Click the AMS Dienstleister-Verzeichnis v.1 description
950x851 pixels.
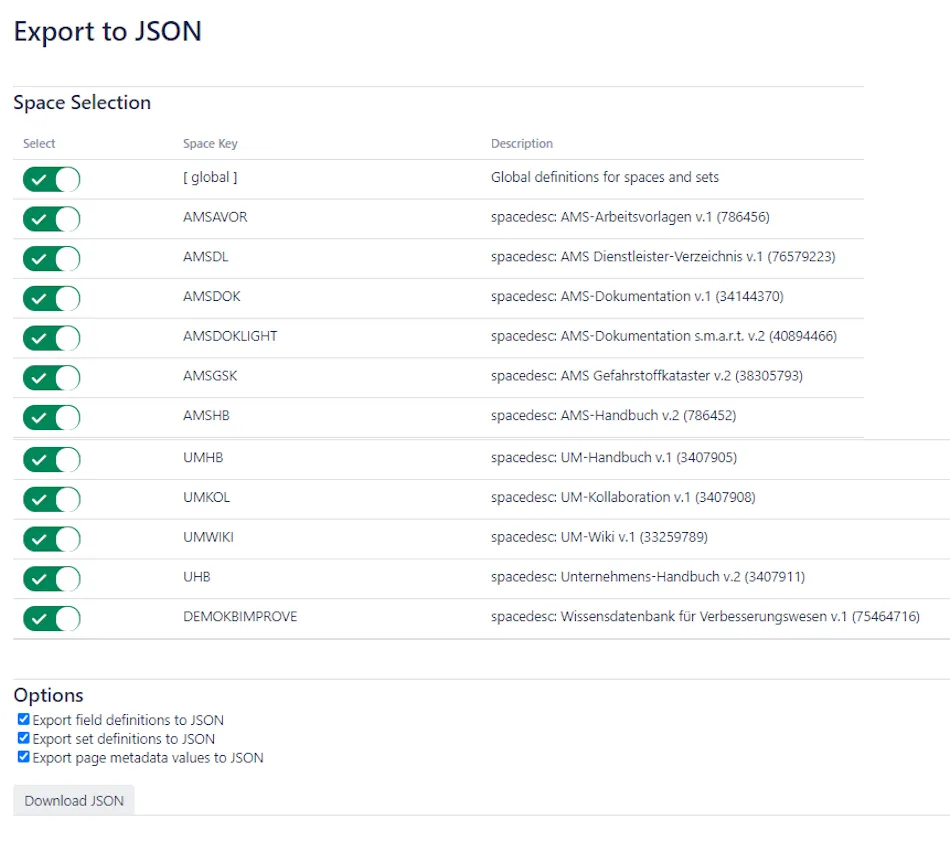point(663,257)
